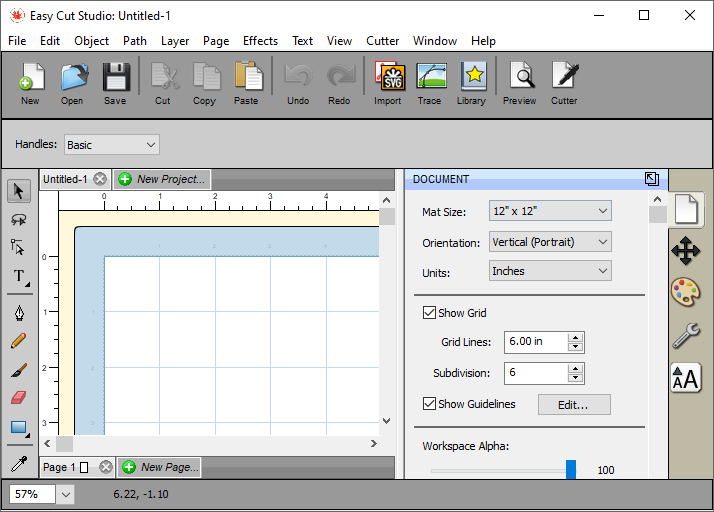This screenshot has height=512, width=714.
Task: Open the Effects menu
Action: 260,41
